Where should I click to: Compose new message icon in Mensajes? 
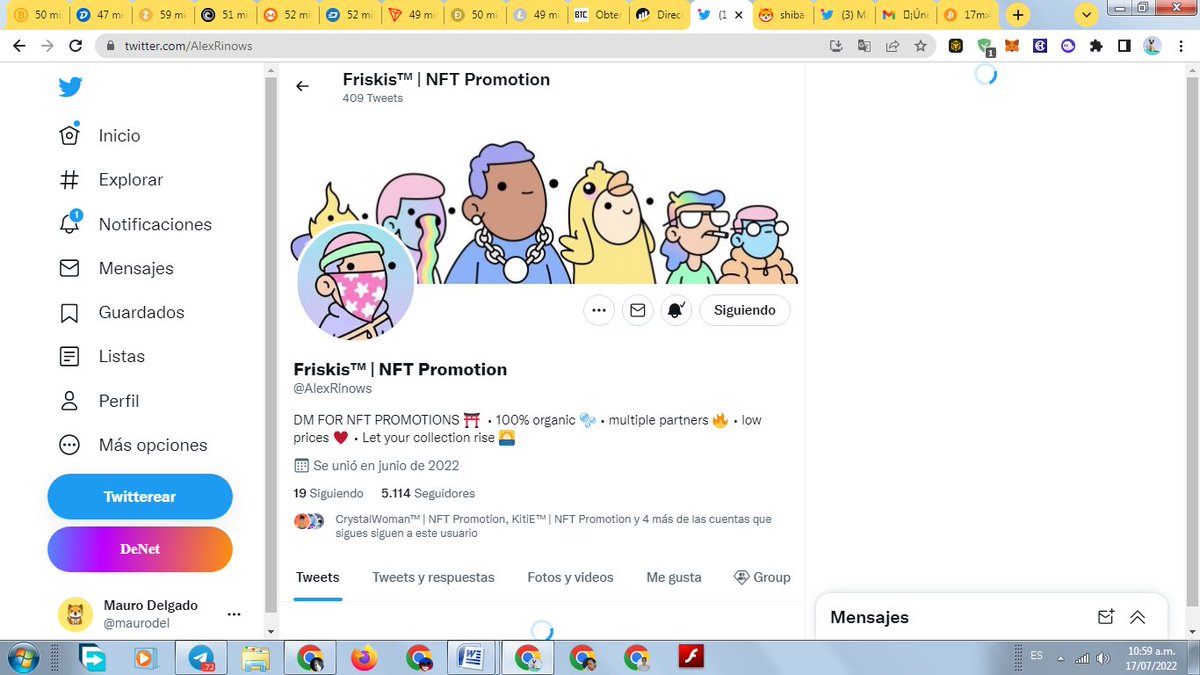coord(1105,617)
